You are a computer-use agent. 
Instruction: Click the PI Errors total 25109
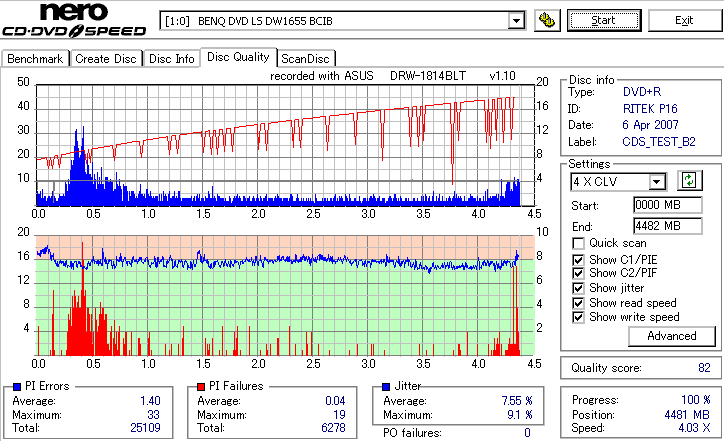[145, 428]
